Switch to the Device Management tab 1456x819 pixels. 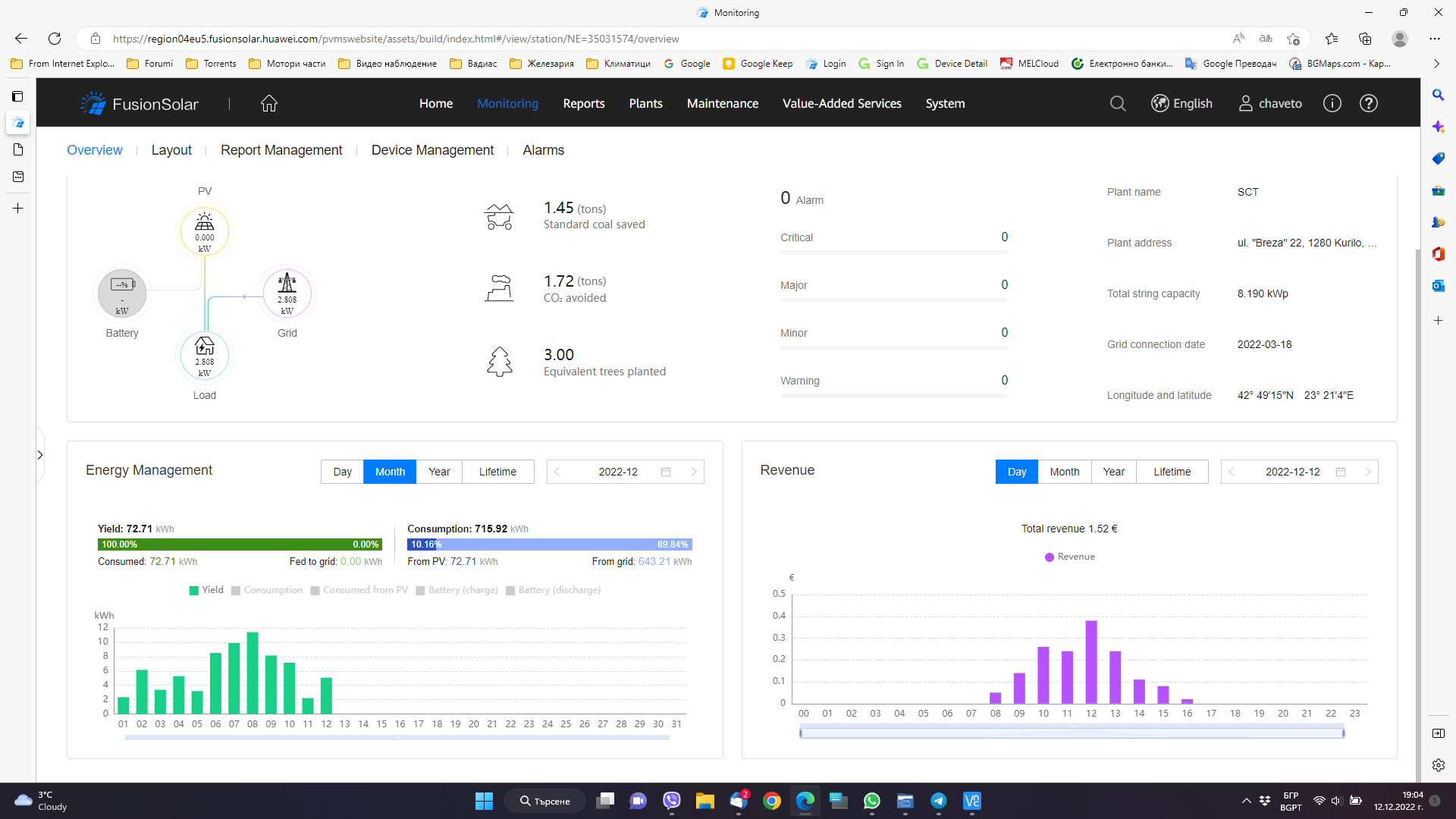[x=432, y=150]
